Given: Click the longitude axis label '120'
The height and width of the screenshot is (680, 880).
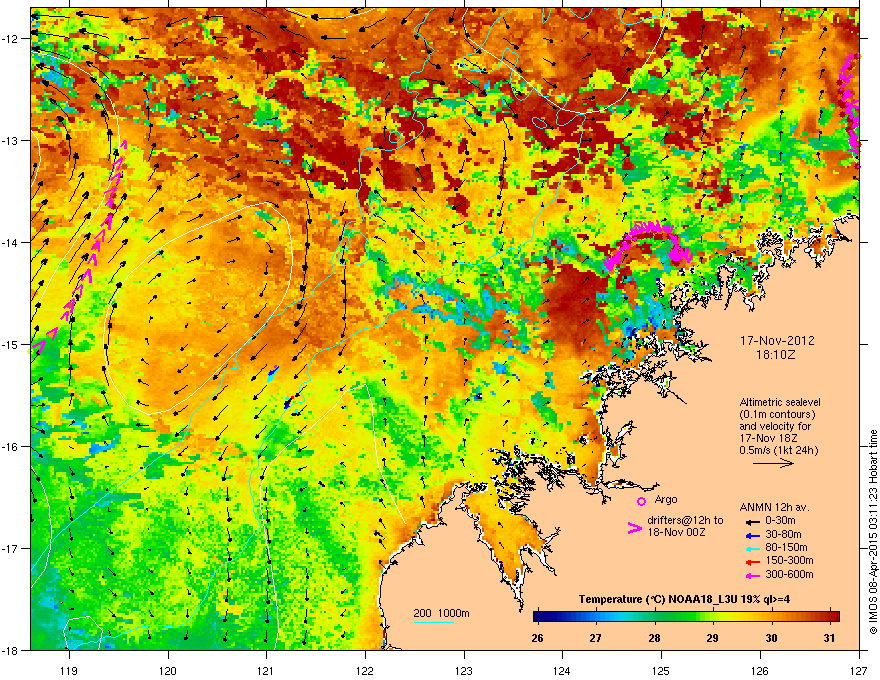Looking at the screenshot, I should [x=168, y=670].
